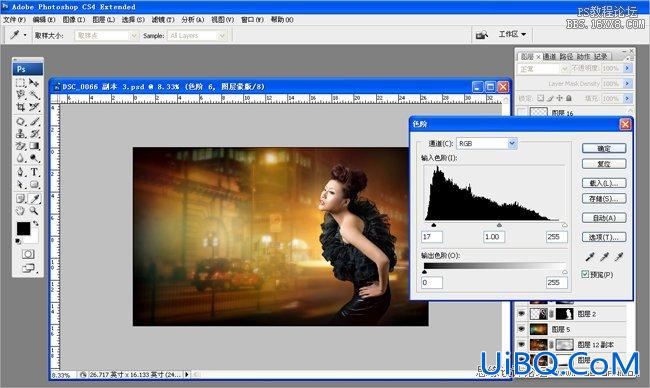Select the Zoom tool
Screen dimensions: 650x388
point(34,211)
